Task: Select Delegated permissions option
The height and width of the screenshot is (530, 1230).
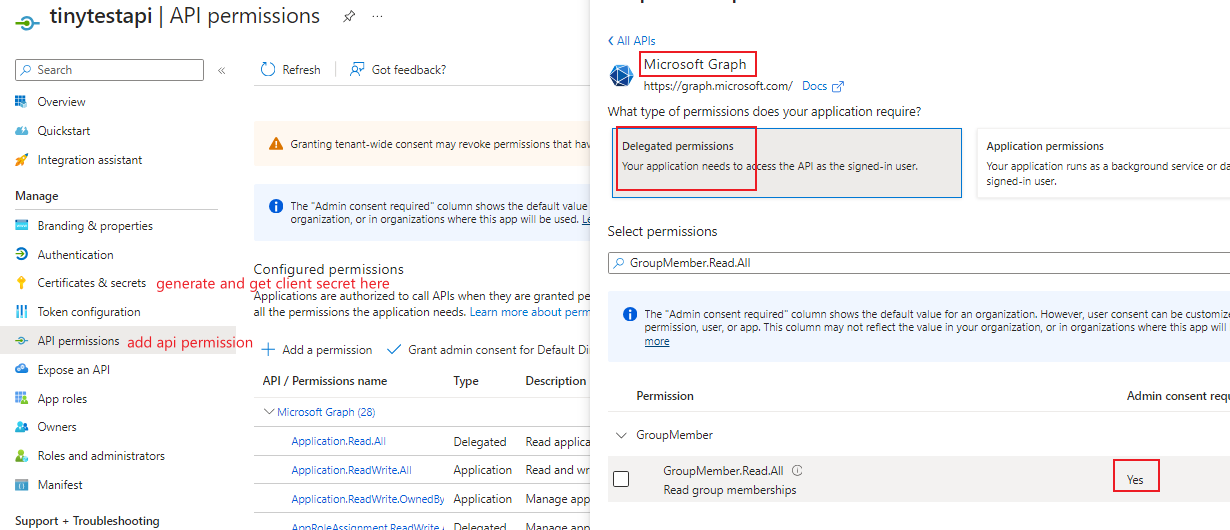Action: (x=785, y=163)
